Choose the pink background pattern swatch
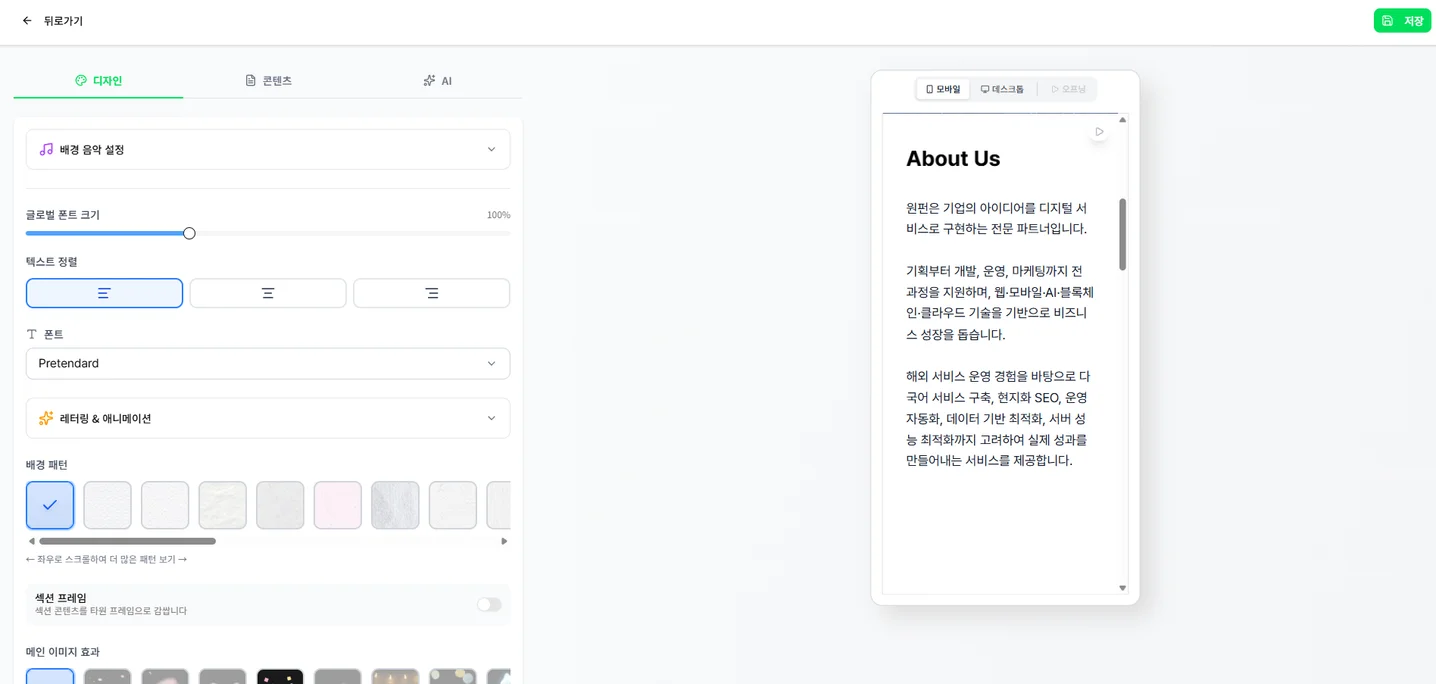This screenshot has width=1436, height=684. click(x=338, y=505)
